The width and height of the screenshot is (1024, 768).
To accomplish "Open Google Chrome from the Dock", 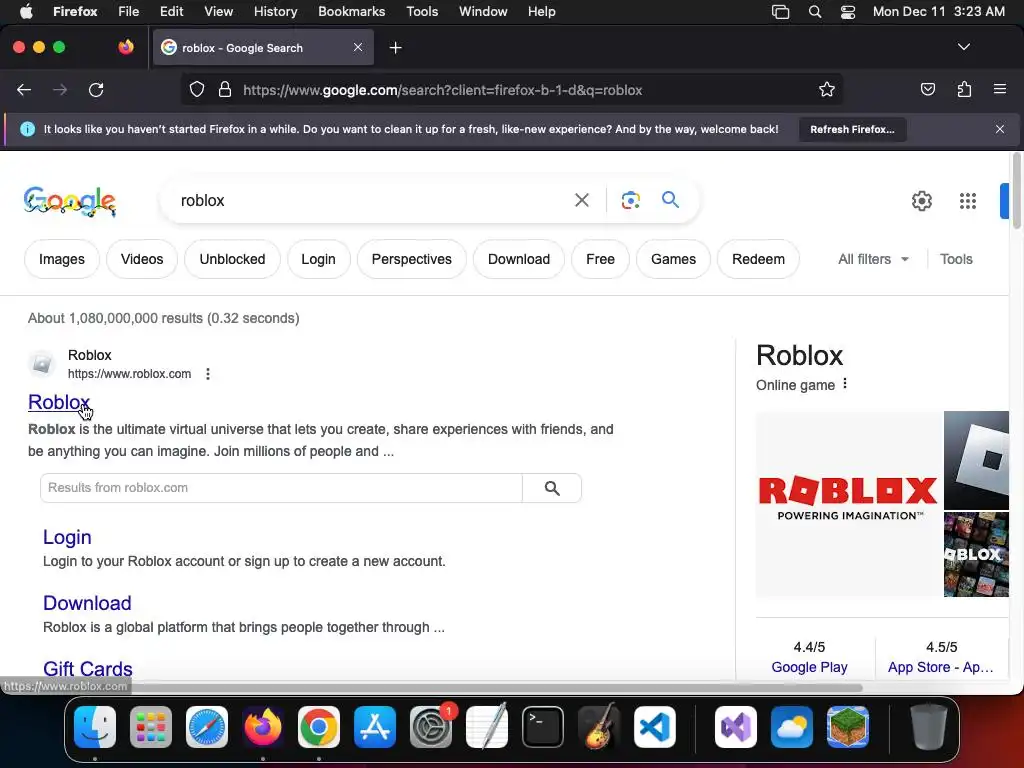I will point(319,727).
